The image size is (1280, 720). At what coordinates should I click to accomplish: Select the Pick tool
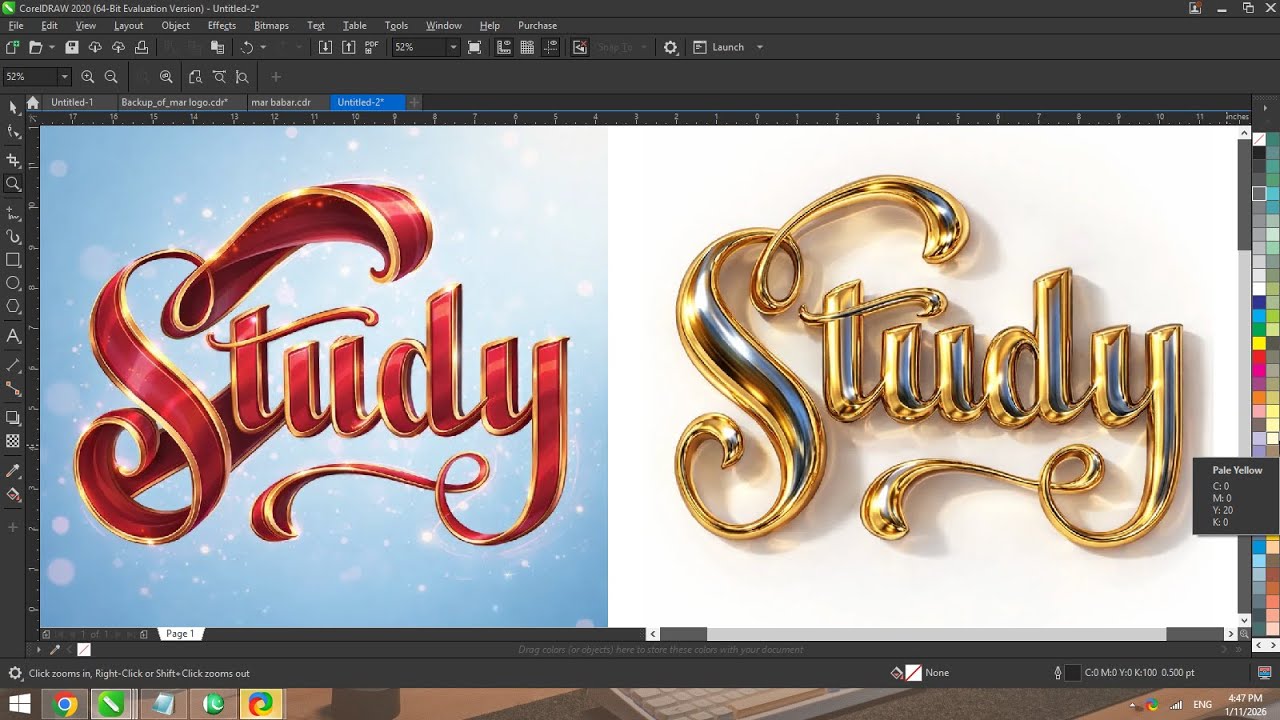pyautogui.click(x=13, y=108)
